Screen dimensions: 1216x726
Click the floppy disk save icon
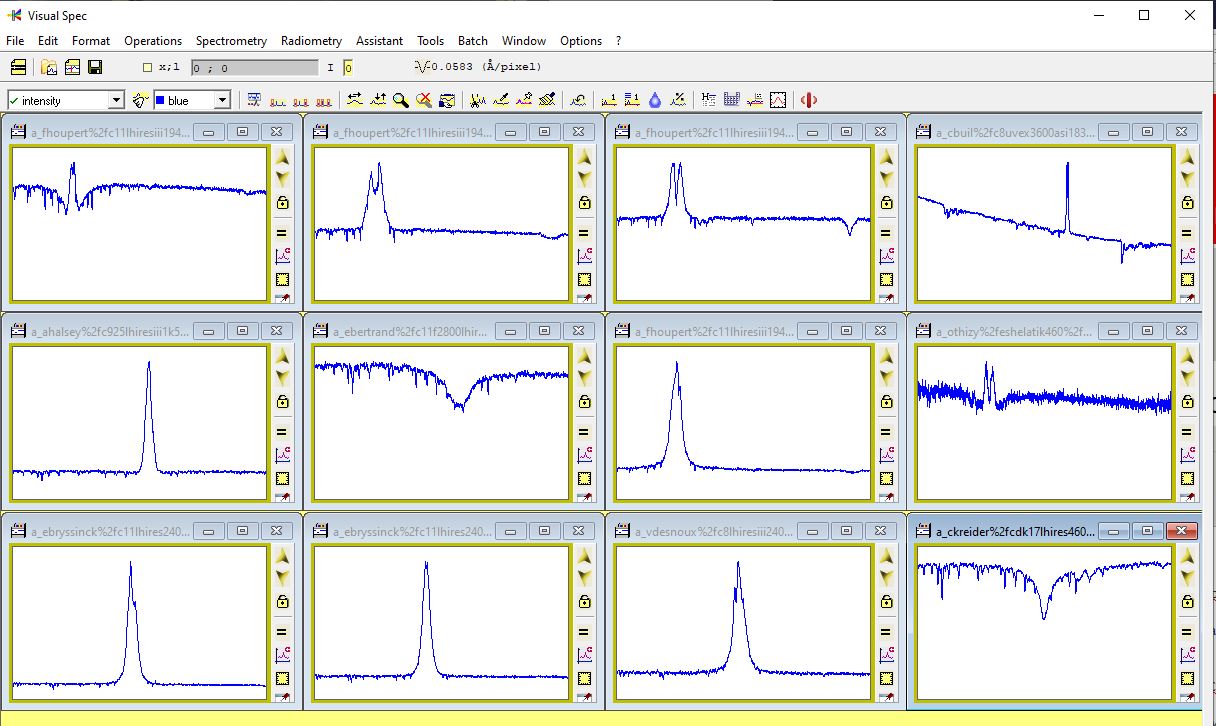pyautogui.click(x=95, y=67)
